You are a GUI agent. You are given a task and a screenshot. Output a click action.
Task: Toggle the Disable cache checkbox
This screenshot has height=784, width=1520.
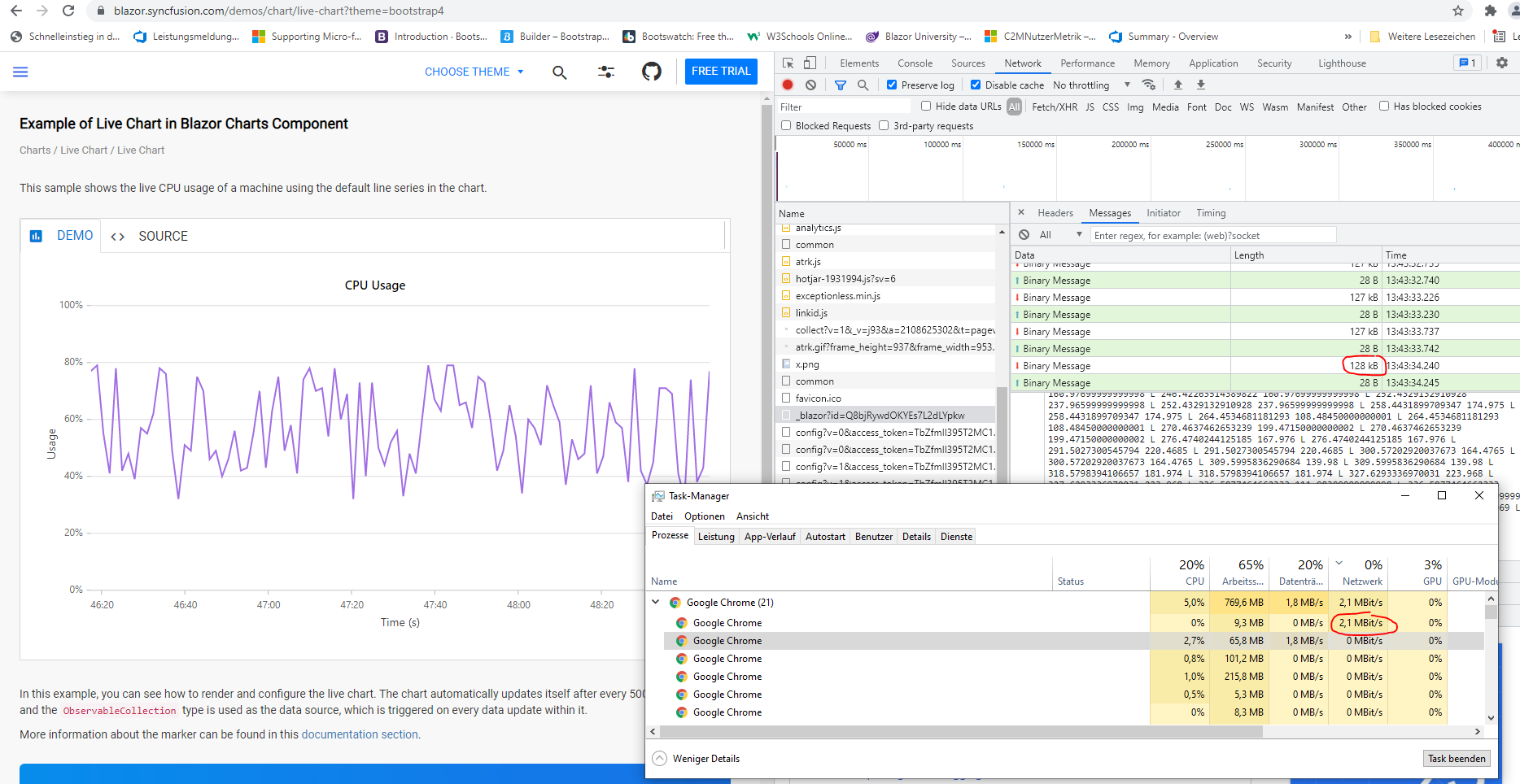[x=976, y=85]
